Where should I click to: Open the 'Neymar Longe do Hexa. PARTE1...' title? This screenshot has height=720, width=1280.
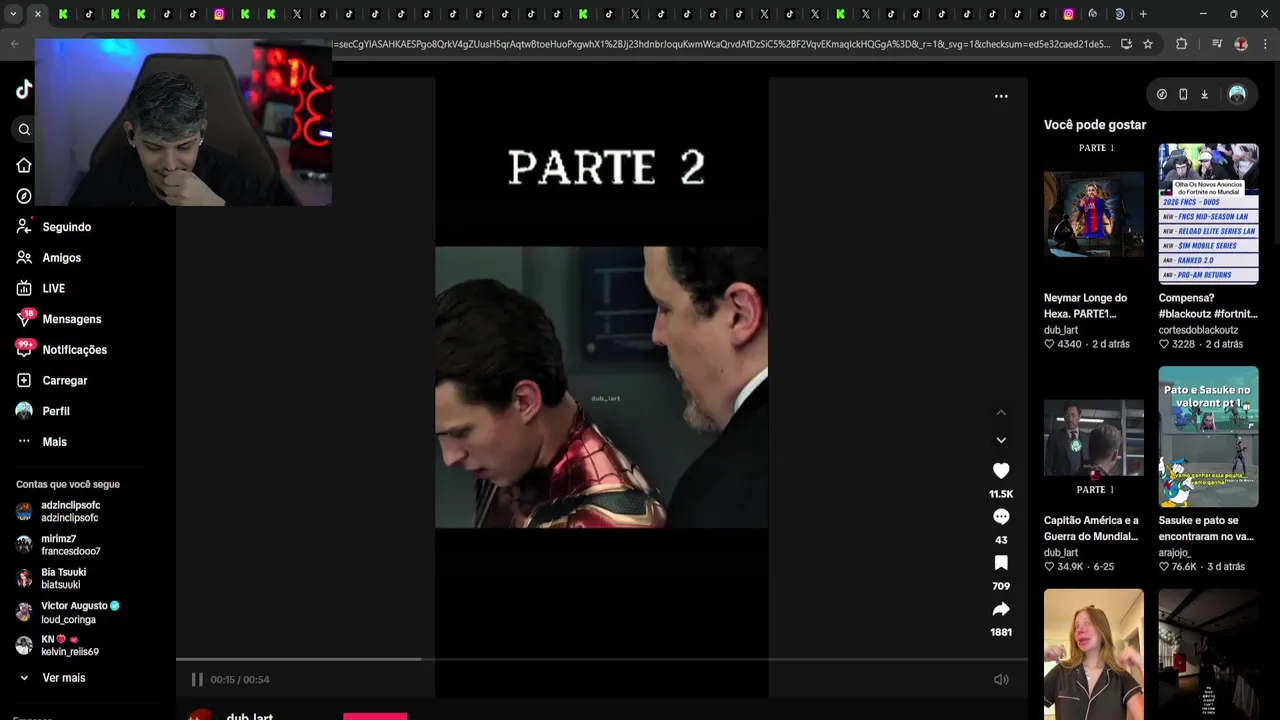tap(1086, 306)
